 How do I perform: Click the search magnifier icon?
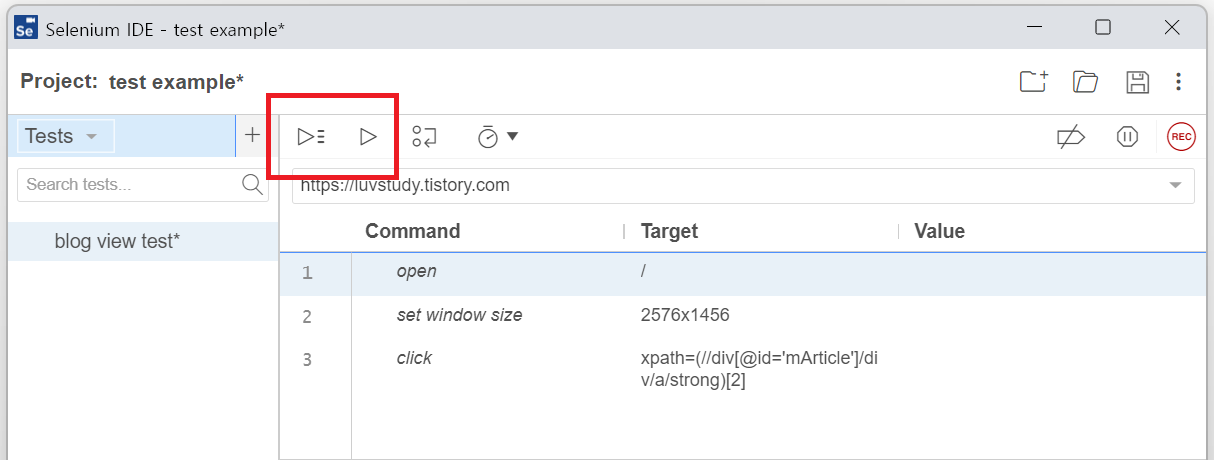coord(252,184)
